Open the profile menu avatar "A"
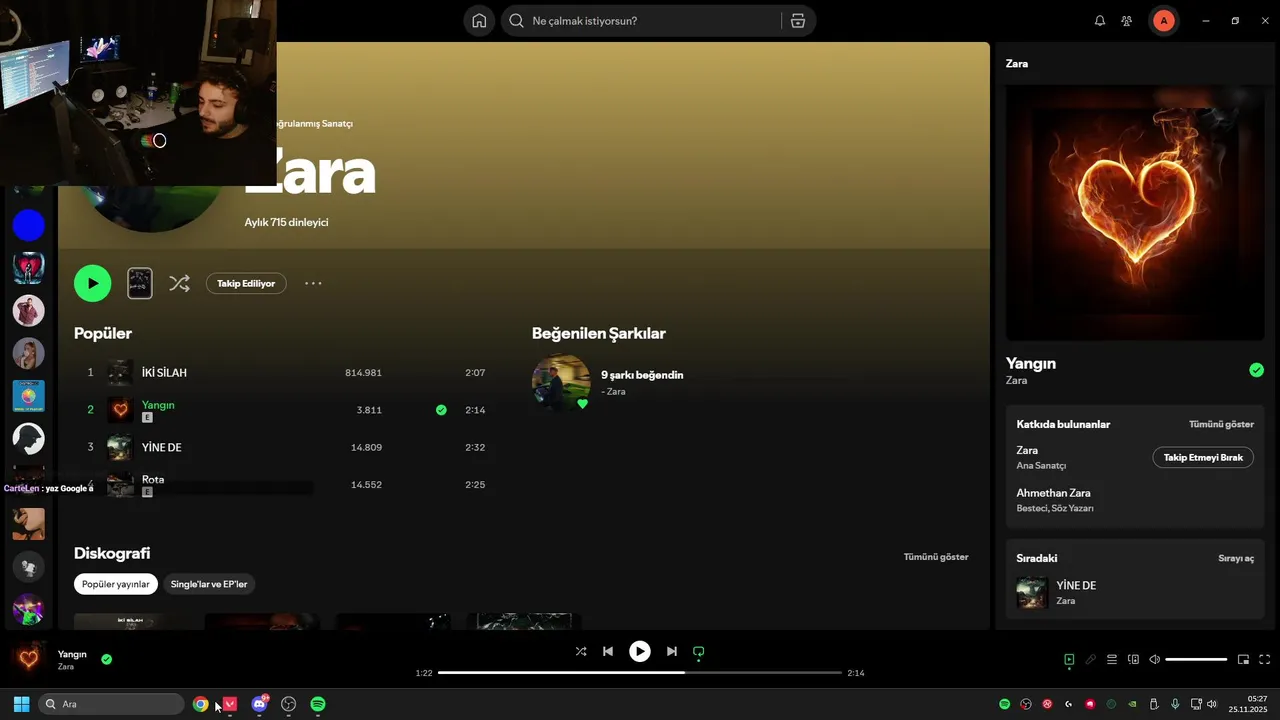Viewport: 1280px width, 720px height. [1163, 21]
